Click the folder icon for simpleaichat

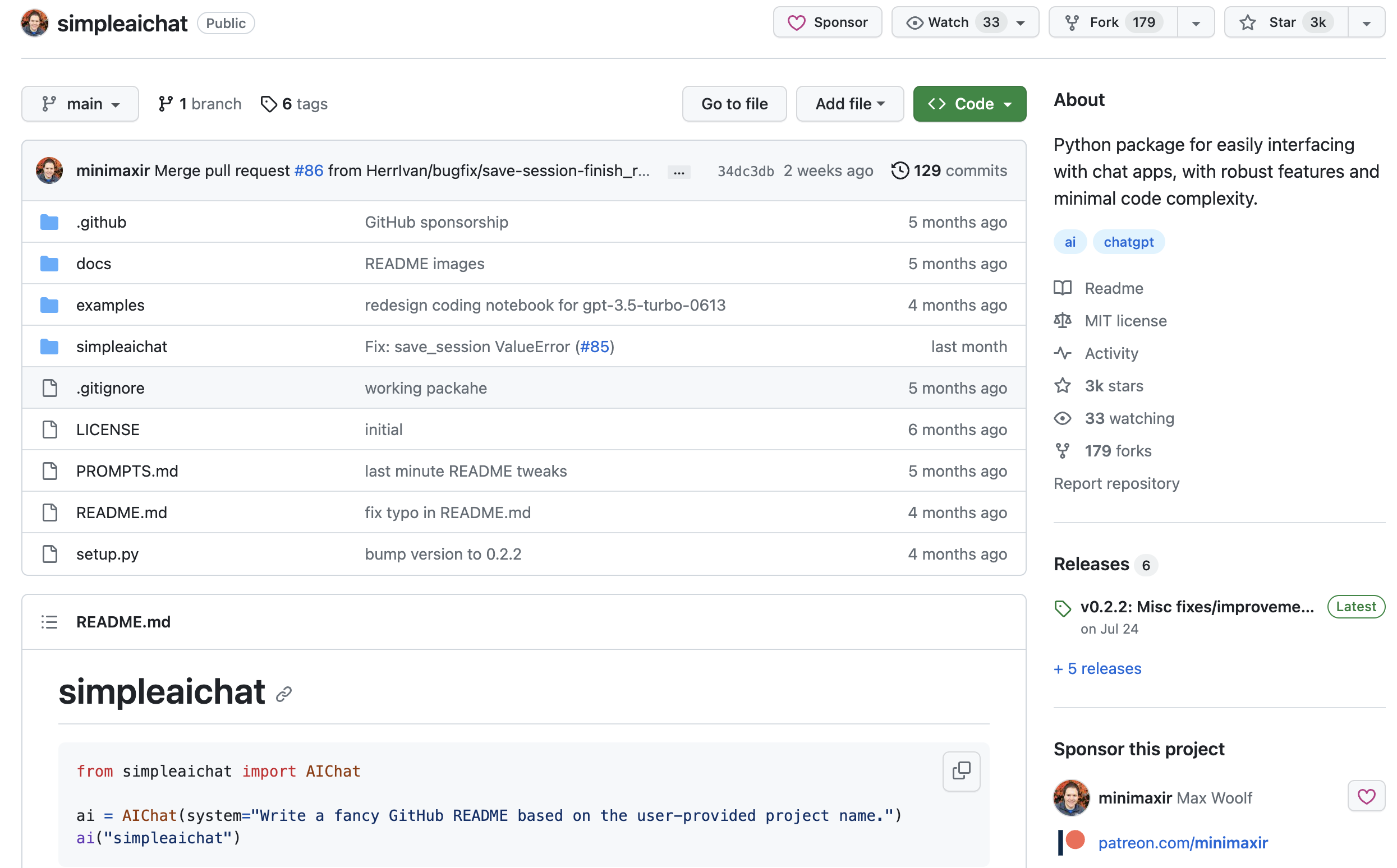(x=49, y=347)
